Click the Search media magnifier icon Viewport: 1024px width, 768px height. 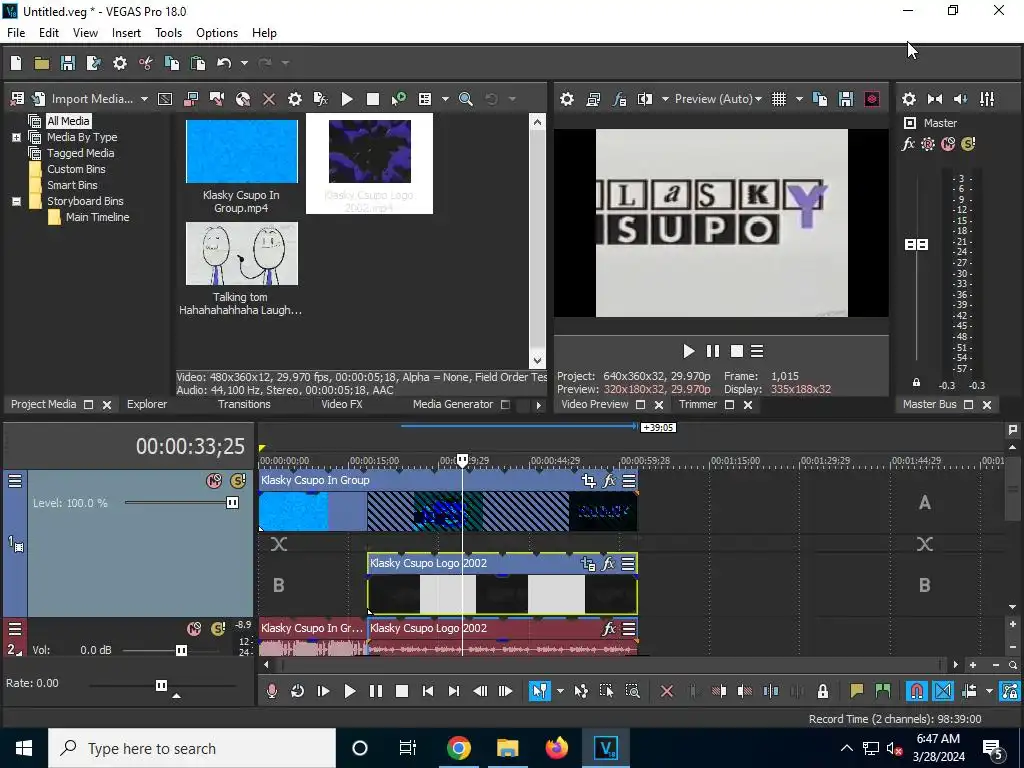pyautogui.click(x=466, y=99)
